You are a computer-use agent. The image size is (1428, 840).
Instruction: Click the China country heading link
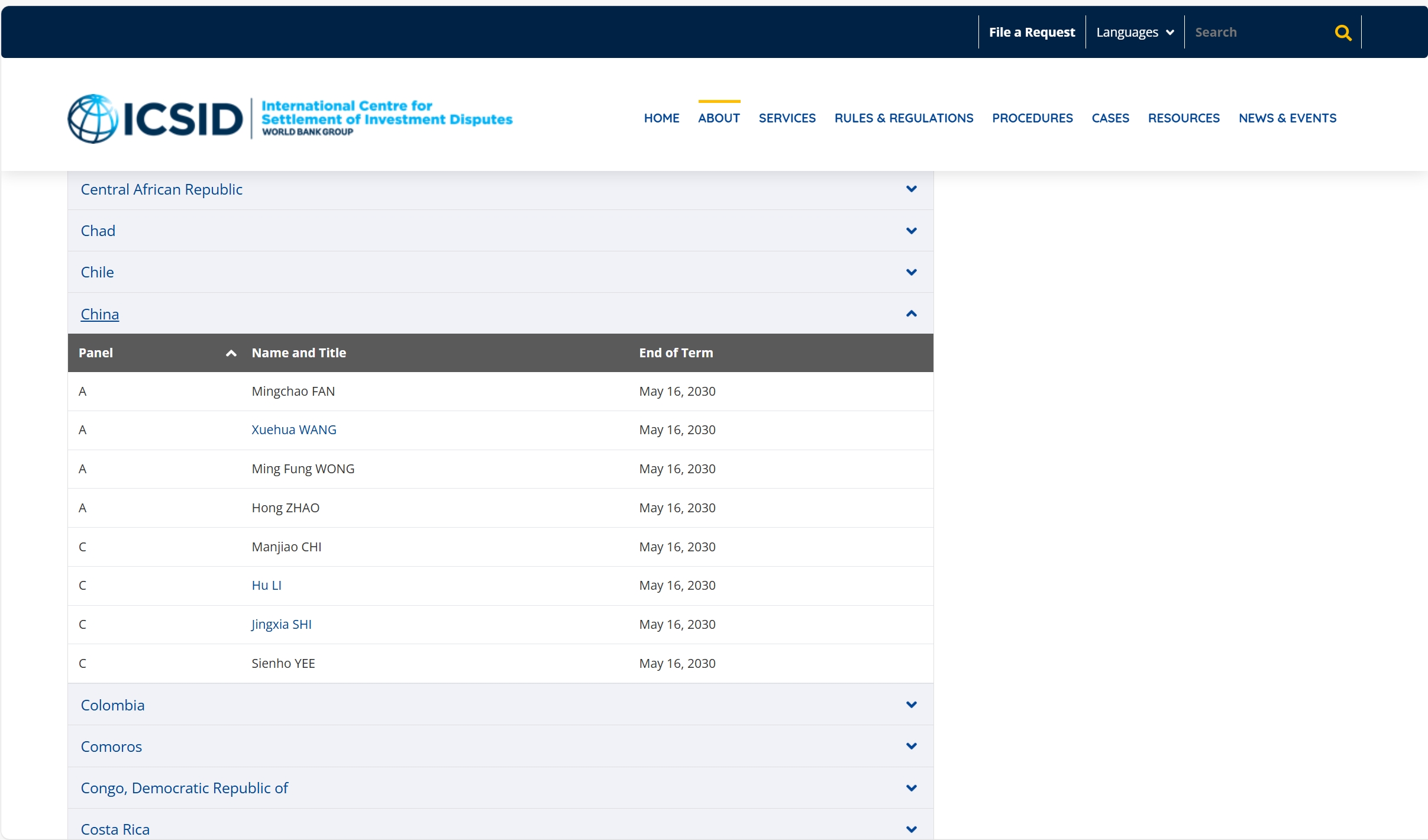coord(99,314)
